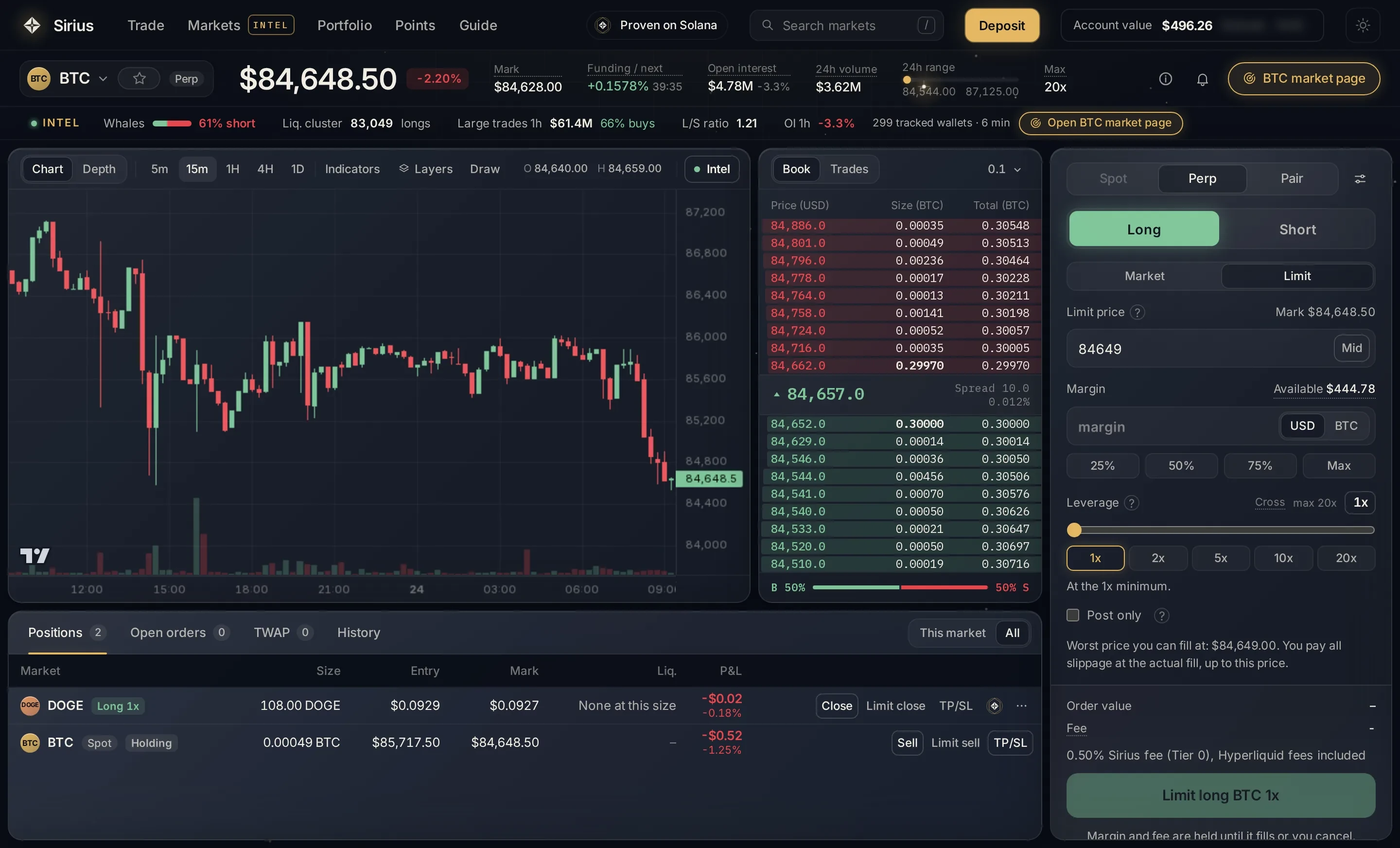Click the search magnifier icon

point(767,25)
